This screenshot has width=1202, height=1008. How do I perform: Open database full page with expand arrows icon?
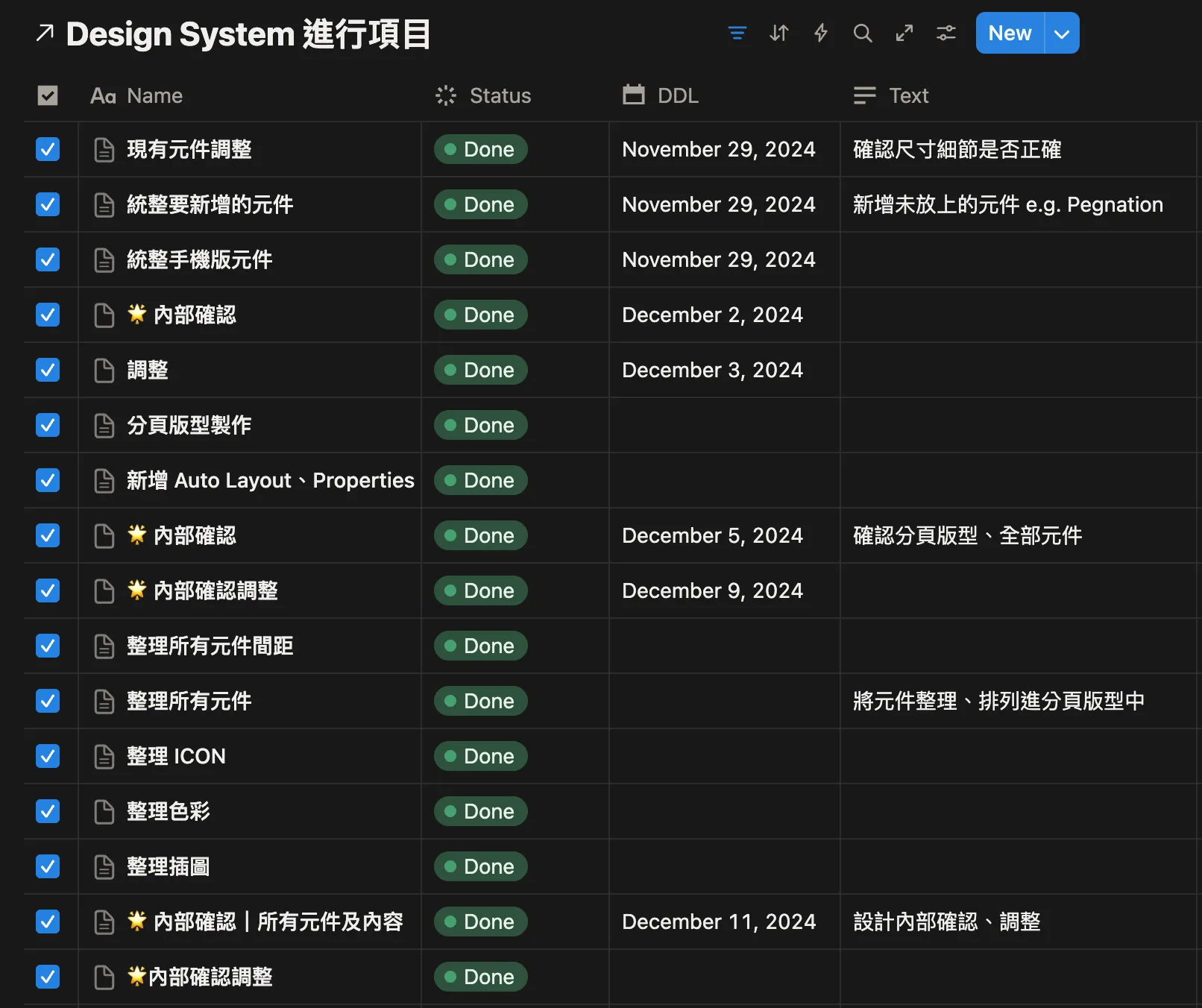904,34
